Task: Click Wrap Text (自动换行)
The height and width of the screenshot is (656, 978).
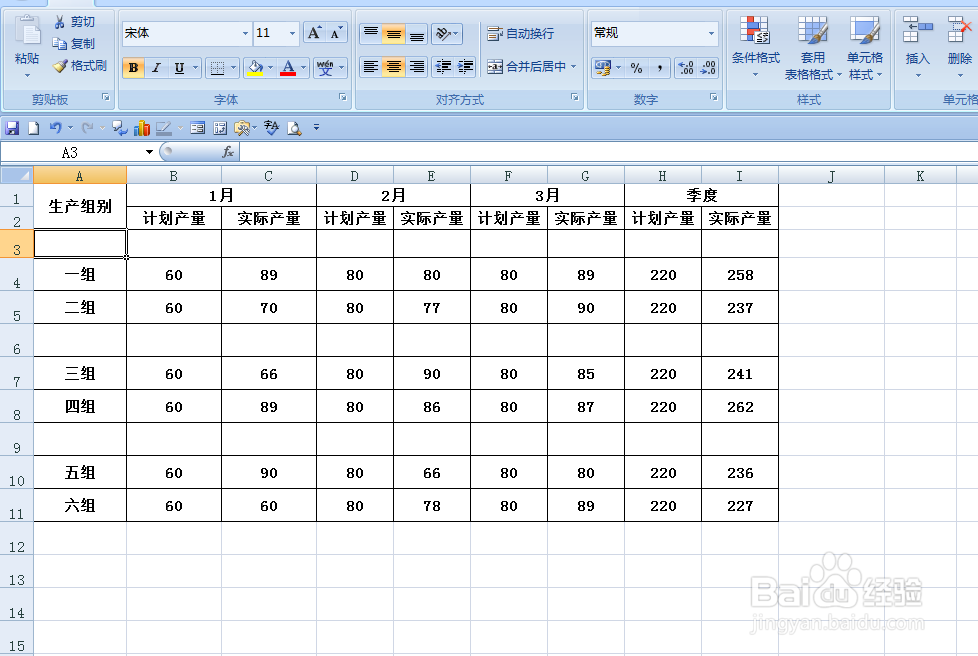Action: coord(520,34)
